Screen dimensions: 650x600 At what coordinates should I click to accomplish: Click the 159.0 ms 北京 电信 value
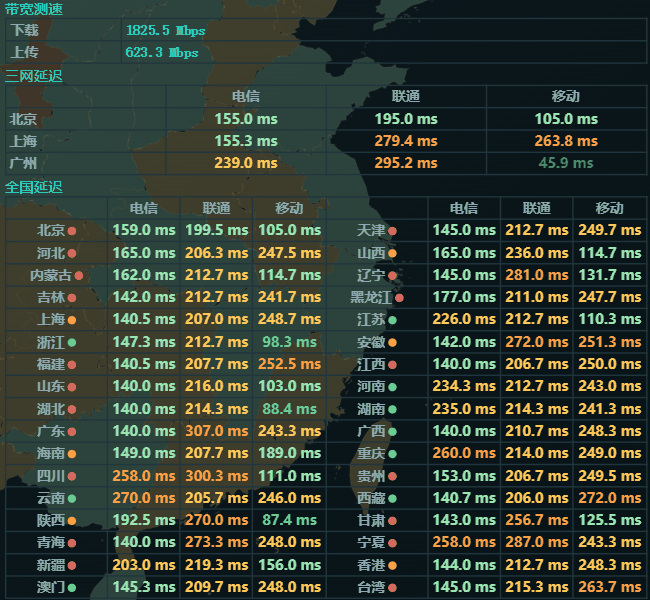coord(144,230)
